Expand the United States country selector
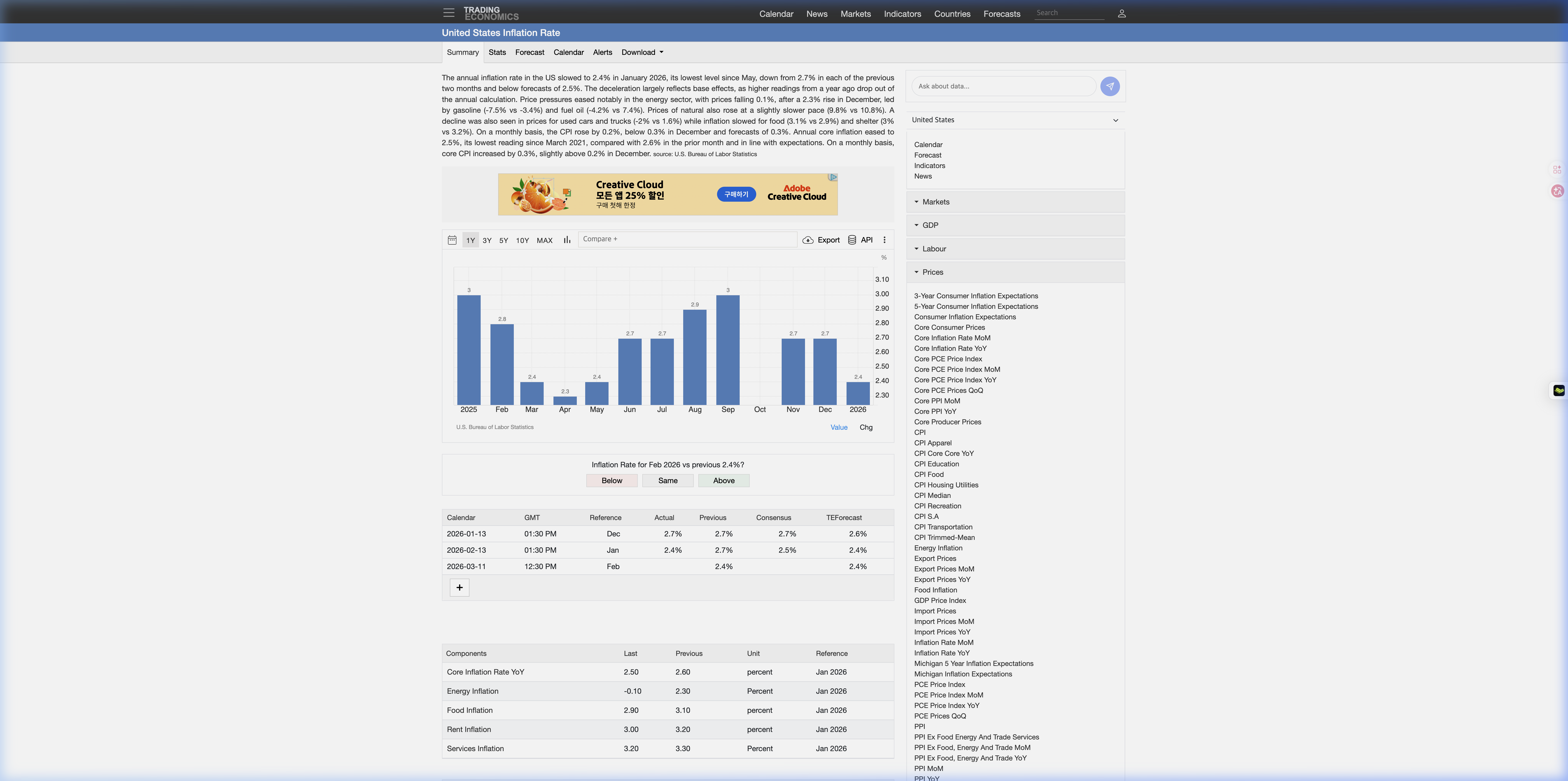This screenshot has height=781, width=1568. tap(1015, 120)
